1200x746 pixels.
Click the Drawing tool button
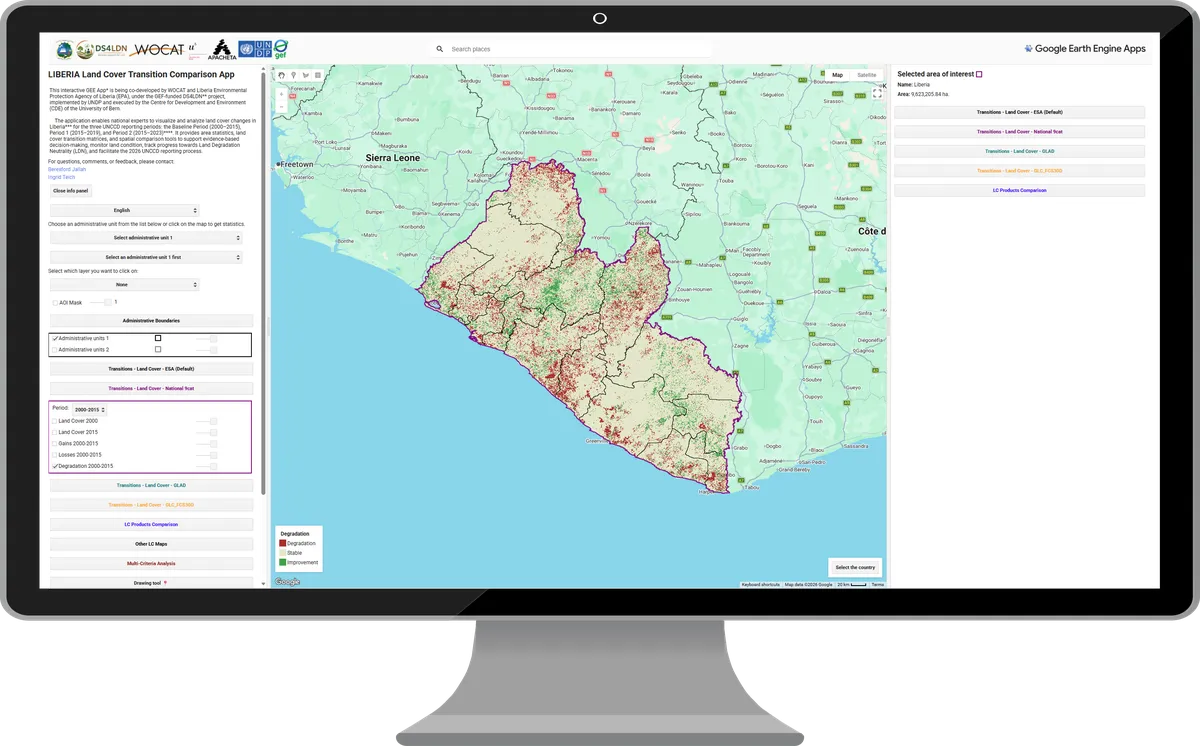coord(151,582)
